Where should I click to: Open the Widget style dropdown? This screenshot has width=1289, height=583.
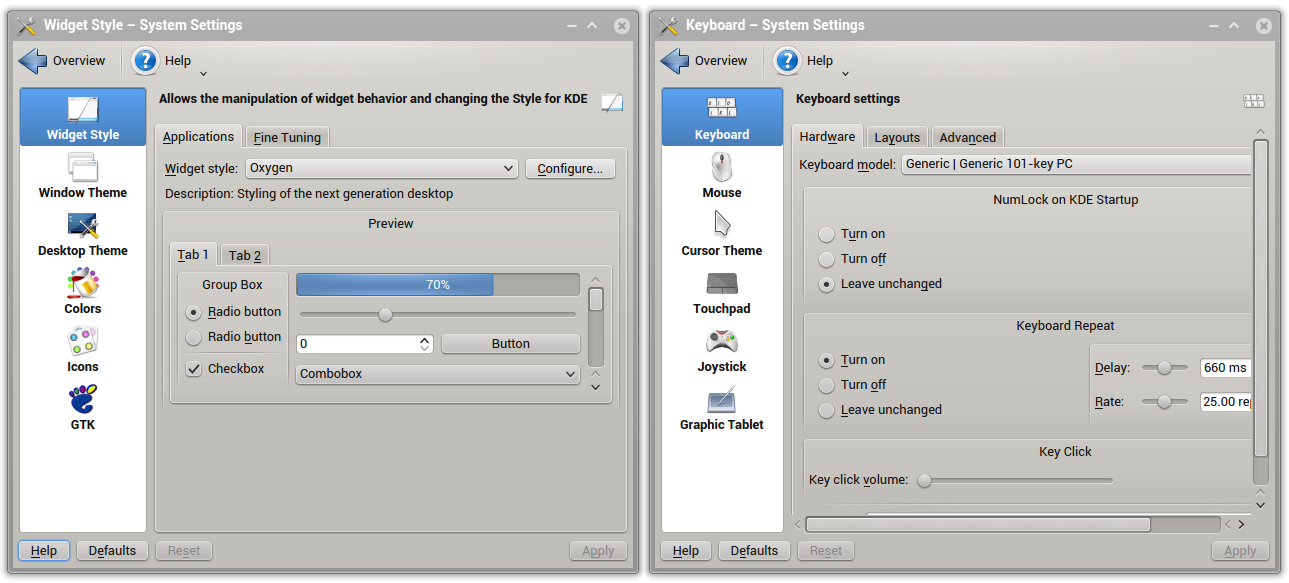coord(381,168)
